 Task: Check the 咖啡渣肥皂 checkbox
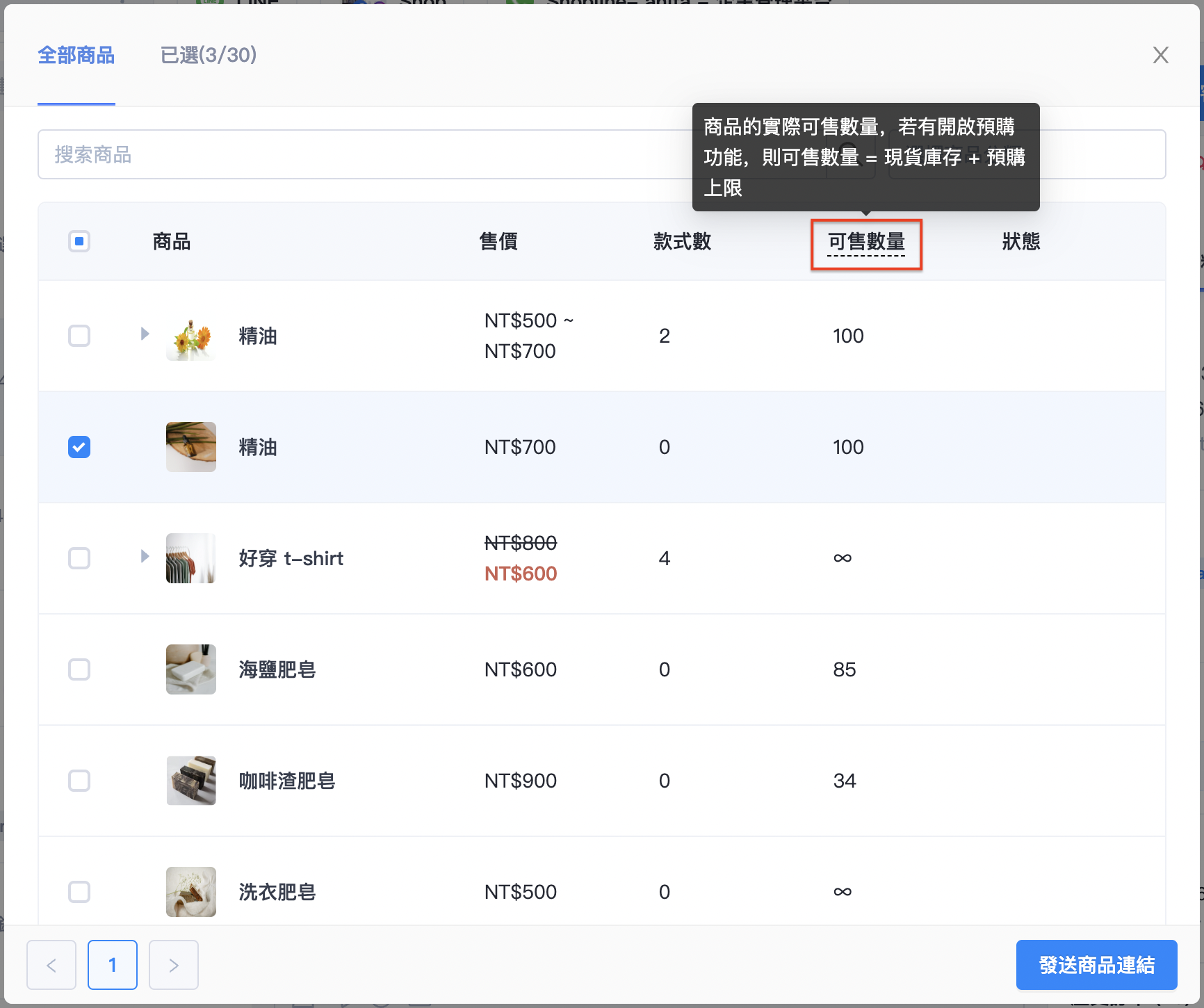pyautogui.click(x=79, y=781)
